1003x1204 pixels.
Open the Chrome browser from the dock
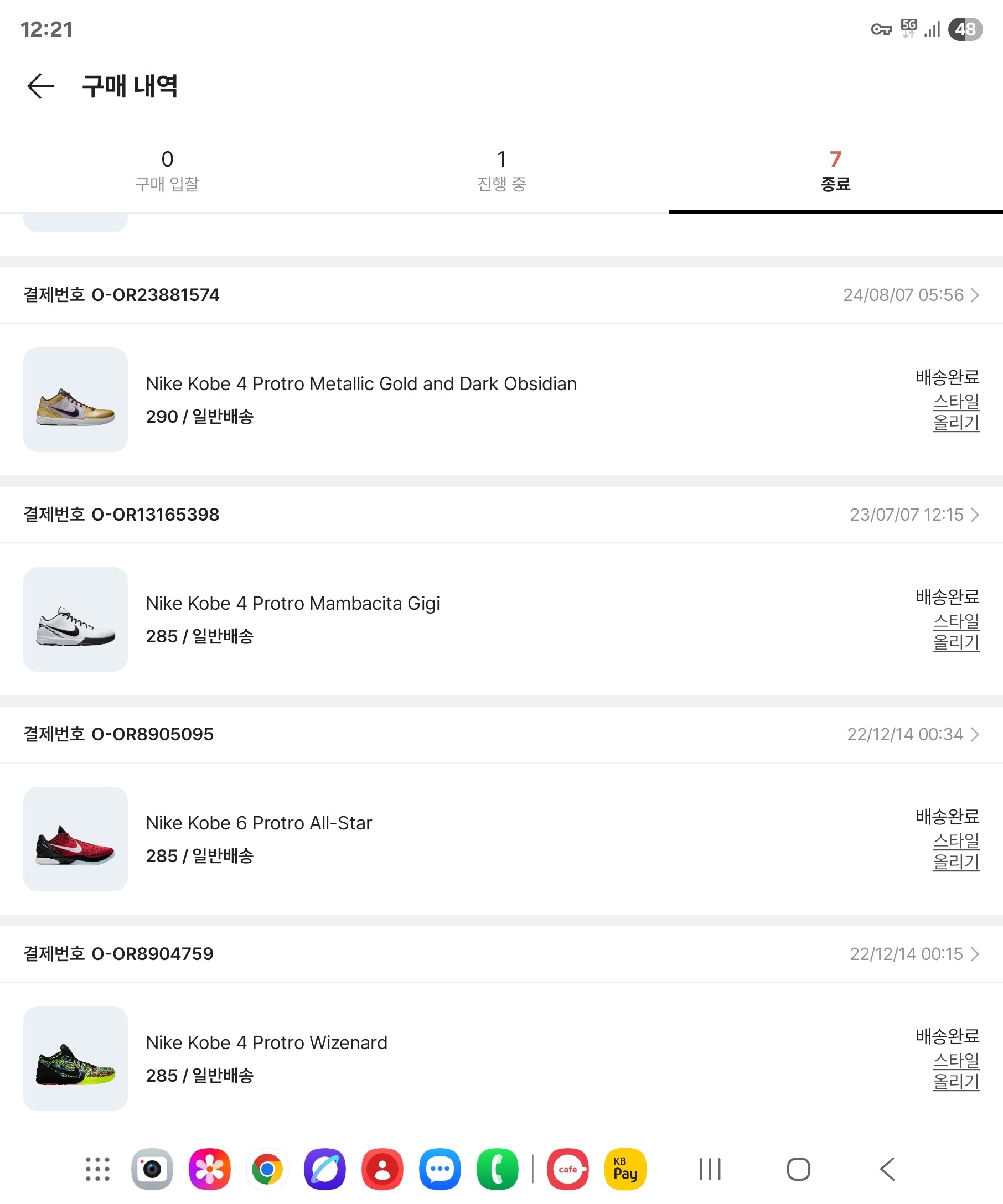click(x=267, y=1169)
